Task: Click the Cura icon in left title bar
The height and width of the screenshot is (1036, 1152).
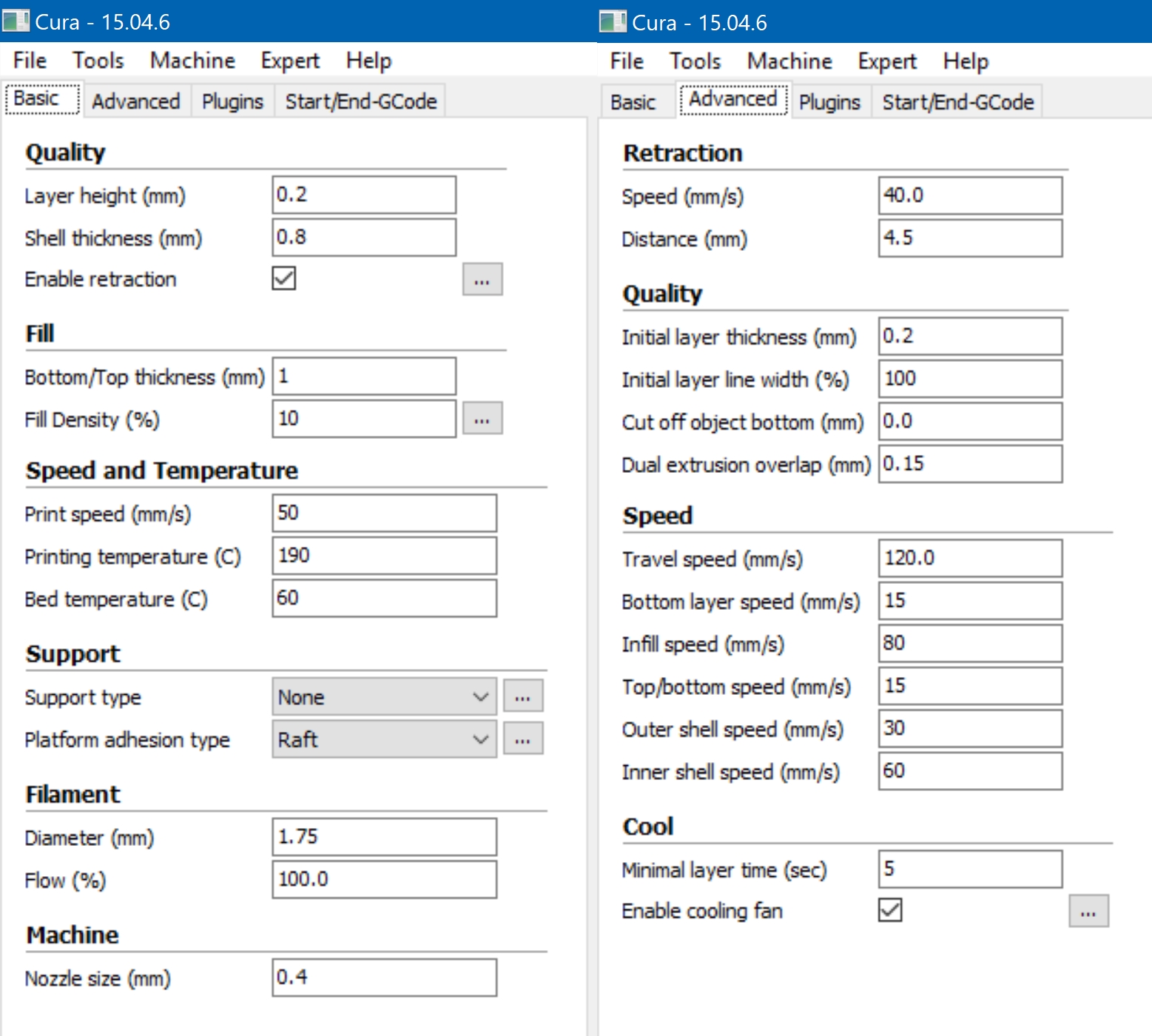Action: 16,21
